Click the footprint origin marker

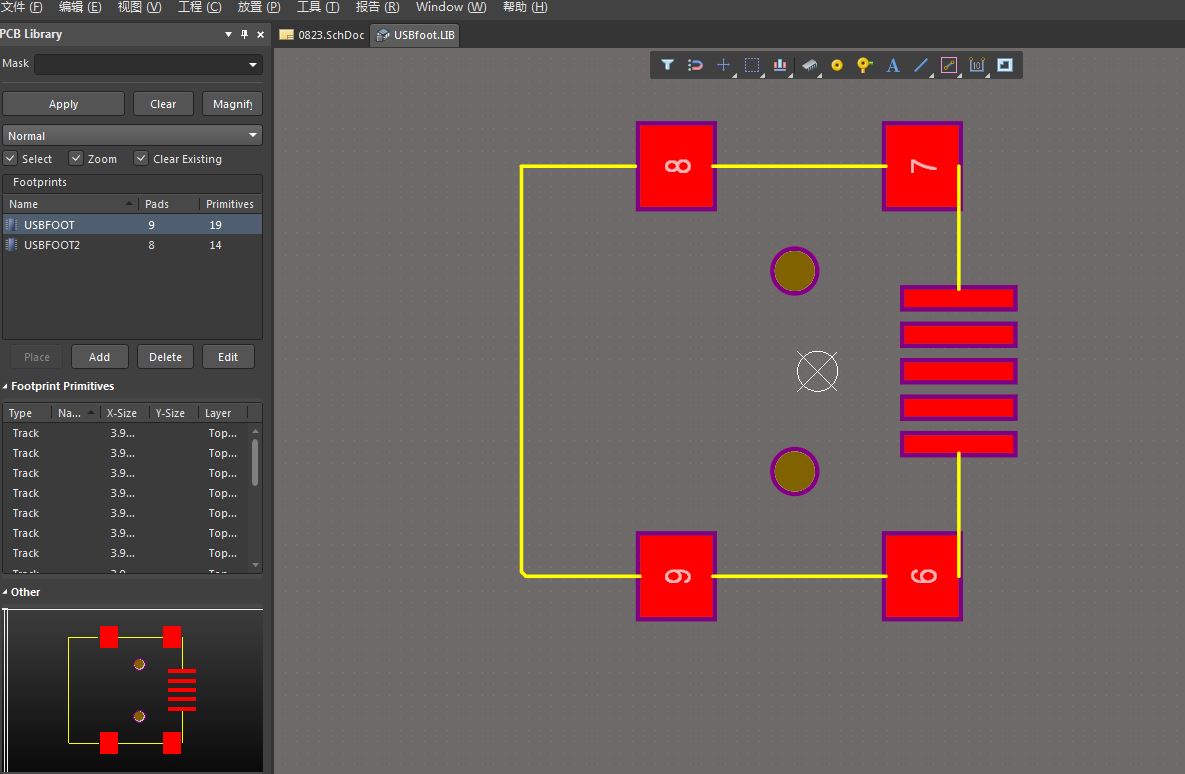[817, 371]
